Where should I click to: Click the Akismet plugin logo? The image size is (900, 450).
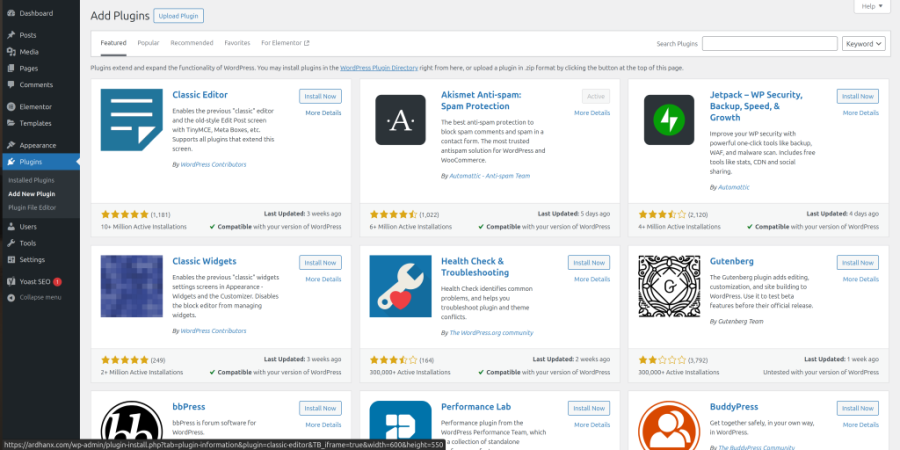(400, 120)
